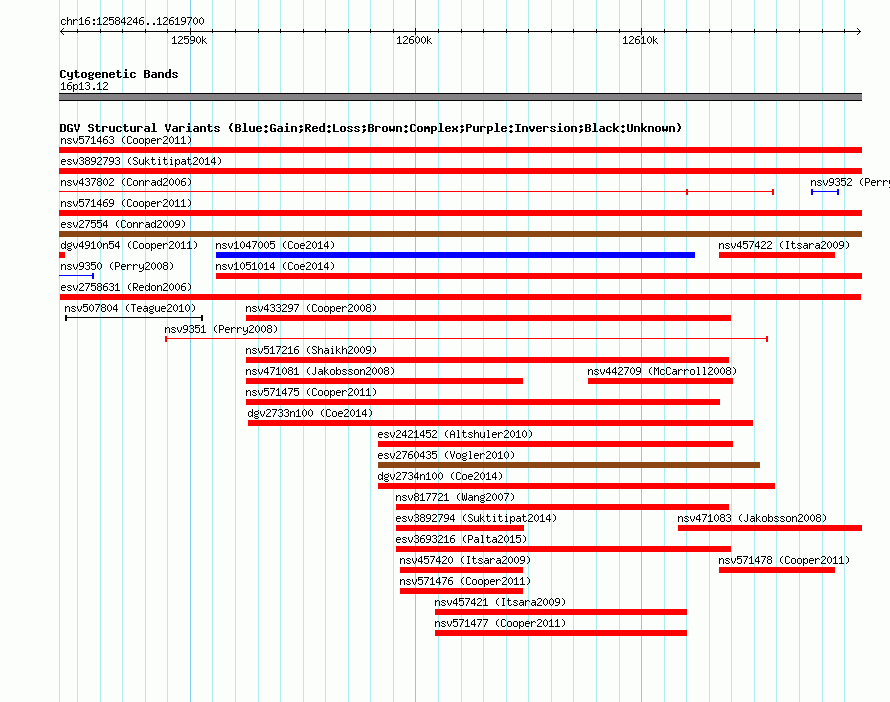The width and height of the screenshot is (890, 702).
Task: Open nsv437802 (Conrad2006) variant label
Action: (126, 182)
